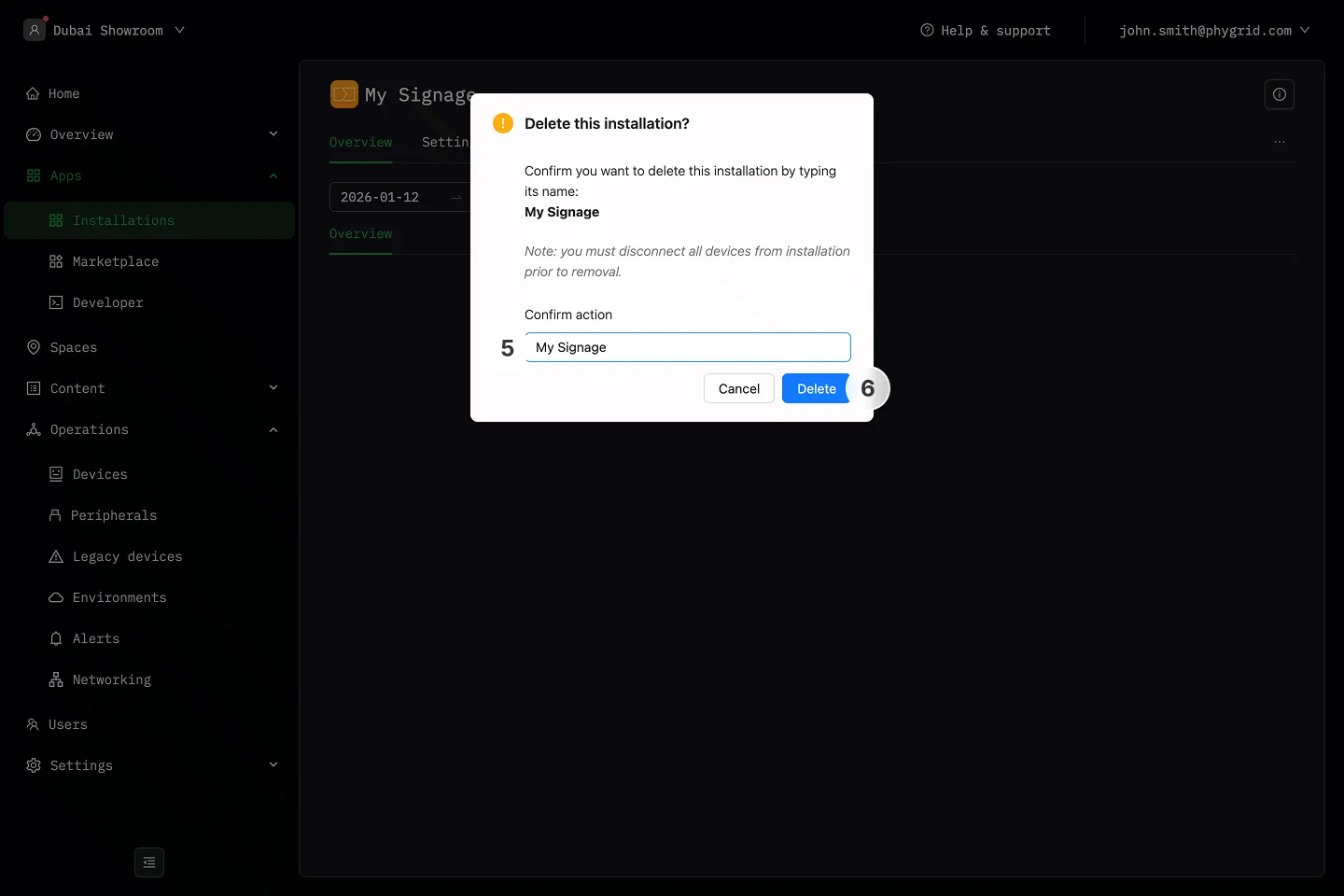Click the sidebar collapse icon
The width and height of the screenshot is (1344, 896).
[149, 862]
